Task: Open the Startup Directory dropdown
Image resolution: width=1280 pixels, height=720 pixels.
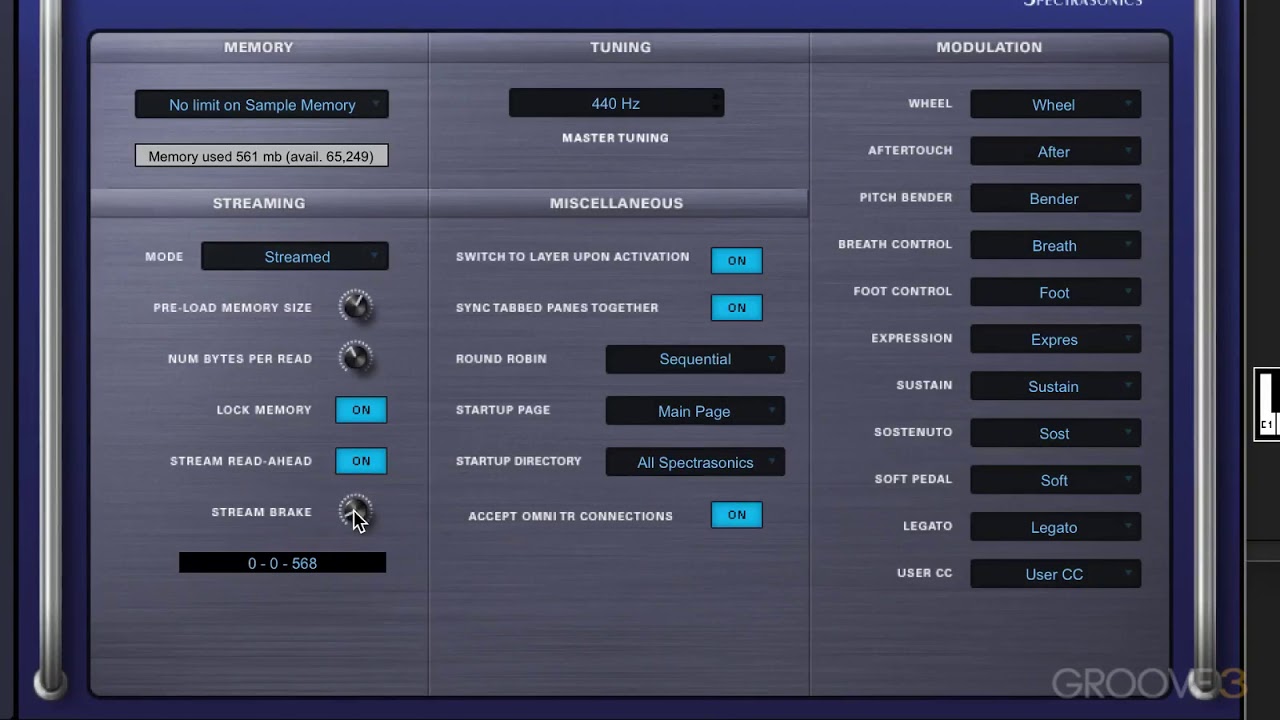Action: coord(695,462)
